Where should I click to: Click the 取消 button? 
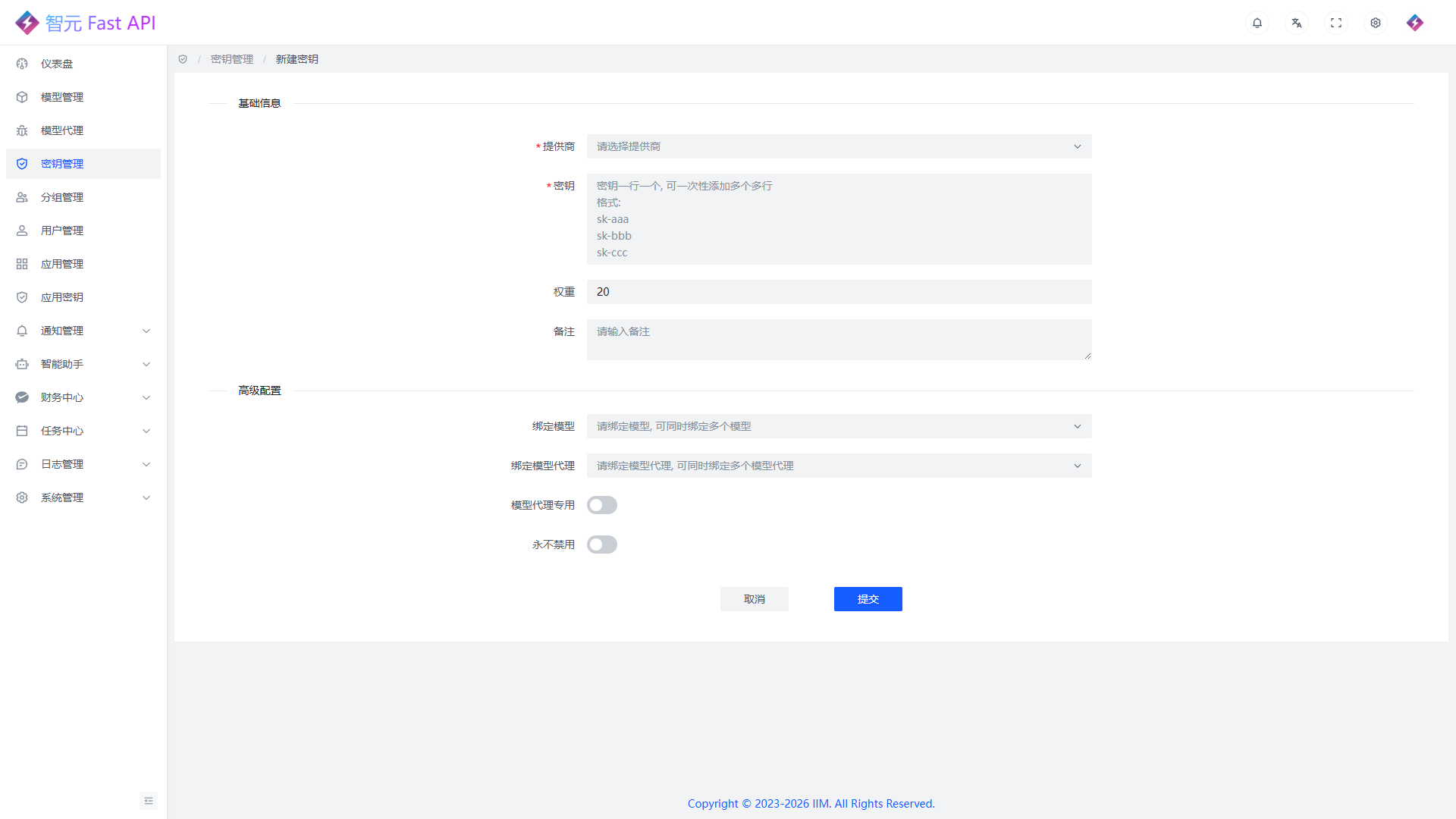coord(755,599)
